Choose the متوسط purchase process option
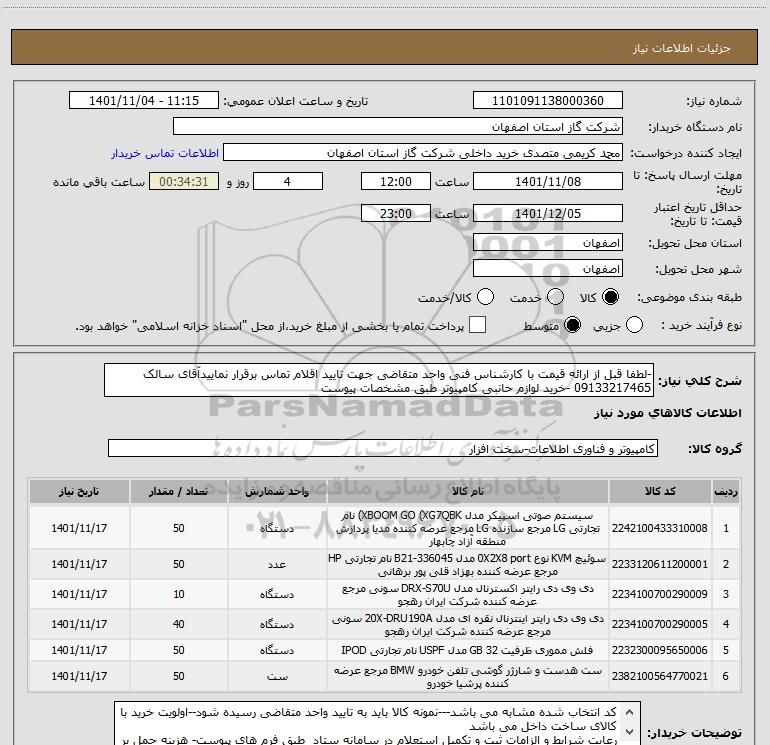Screen dimensions: 770x745 [x=572, y=325]
